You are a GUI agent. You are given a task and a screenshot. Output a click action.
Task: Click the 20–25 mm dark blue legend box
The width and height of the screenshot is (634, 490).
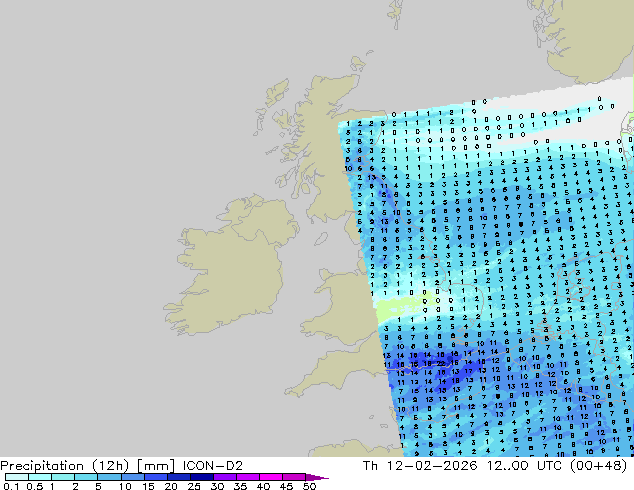click(178, 477)
